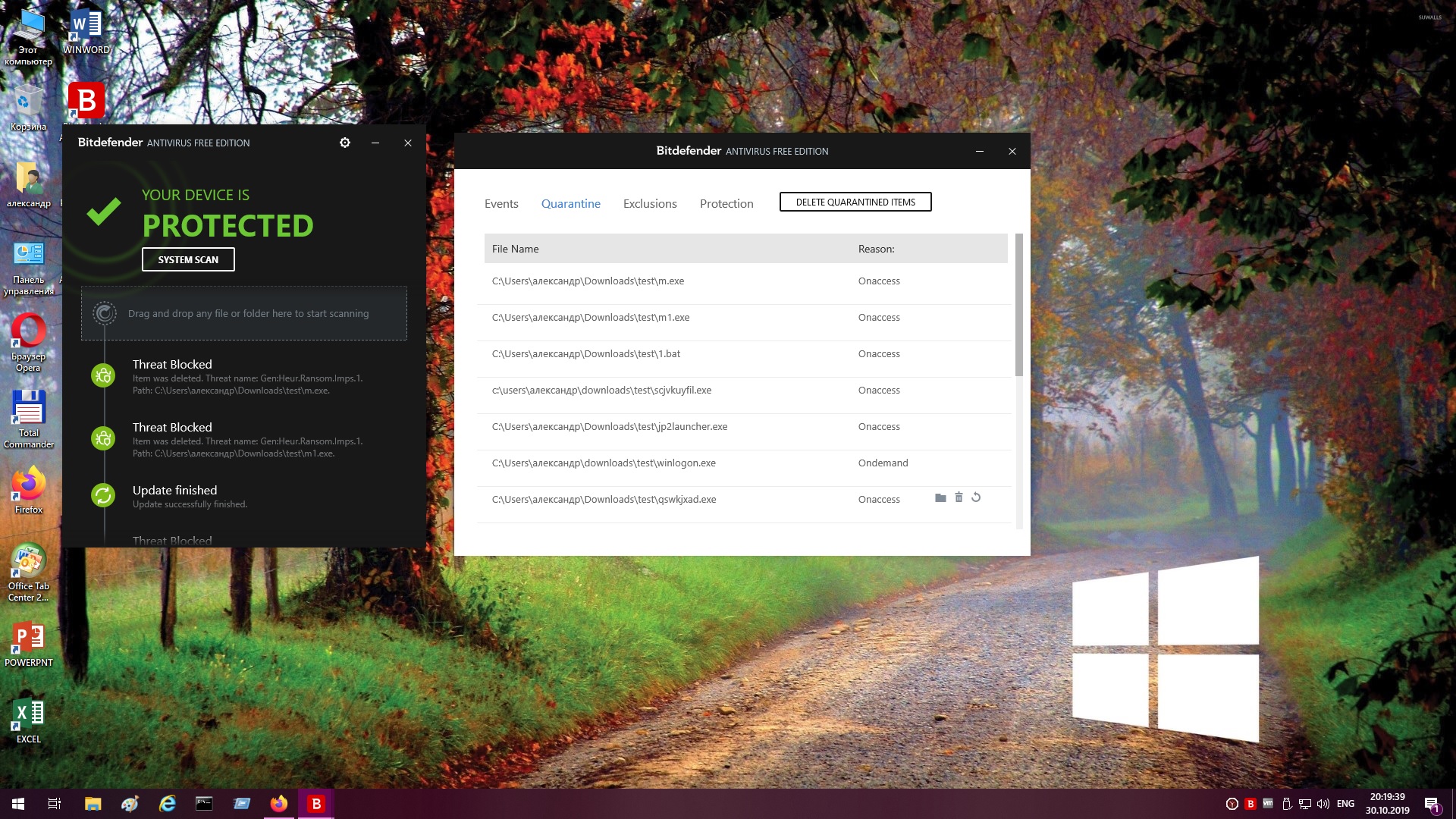Open folder location of qswkjxad.exe

940,498
